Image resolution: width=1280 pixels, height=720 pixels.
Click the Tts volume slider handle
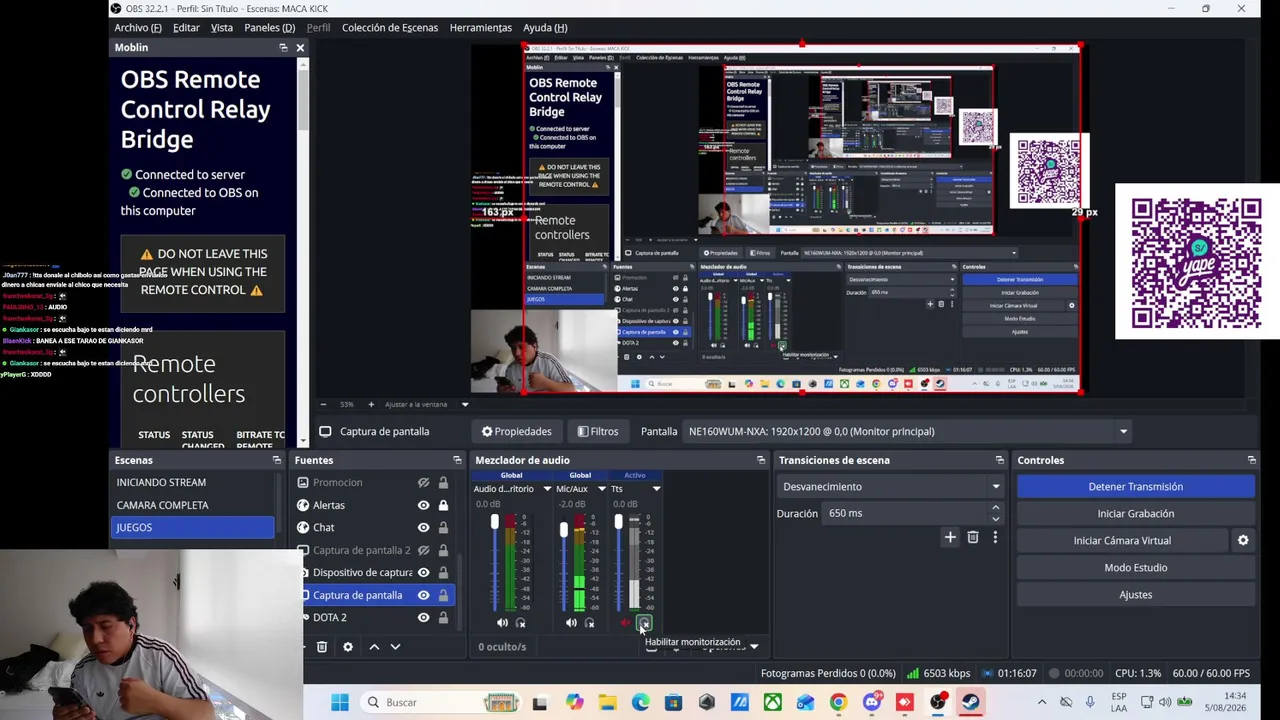[x=618, y=522]
